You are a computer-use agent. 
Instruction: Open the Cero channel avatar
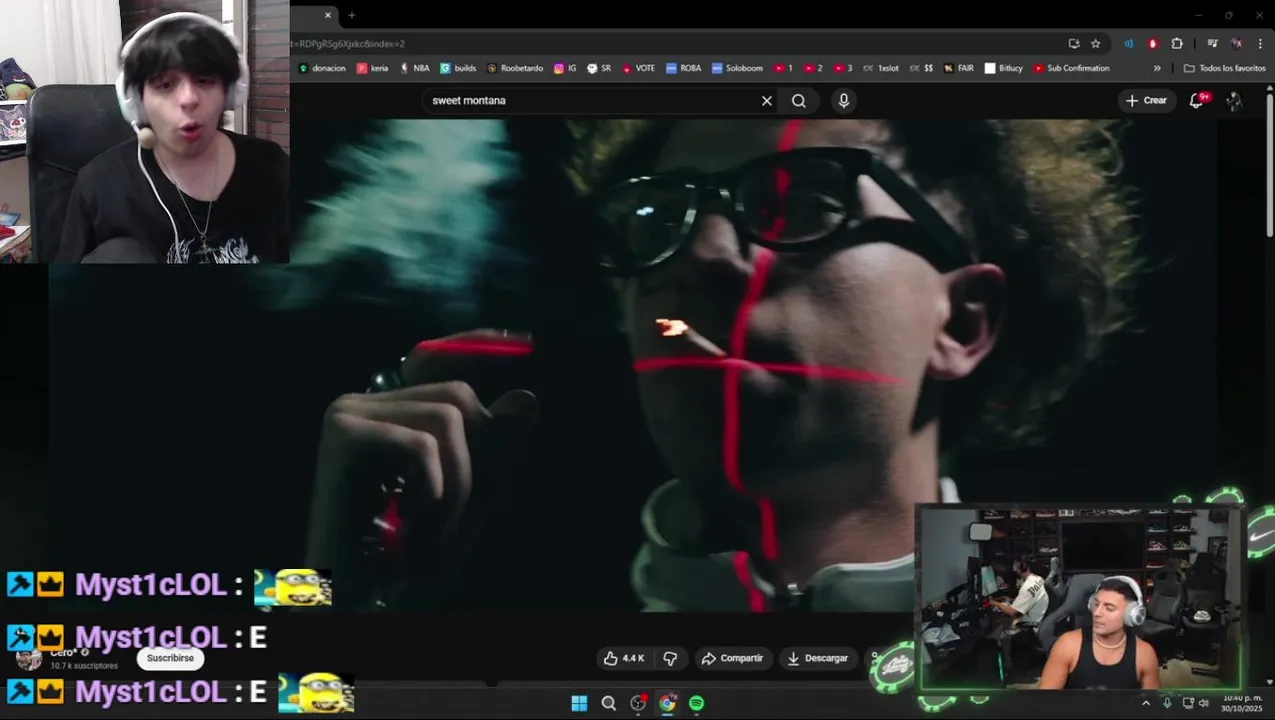tap(29, 658)
